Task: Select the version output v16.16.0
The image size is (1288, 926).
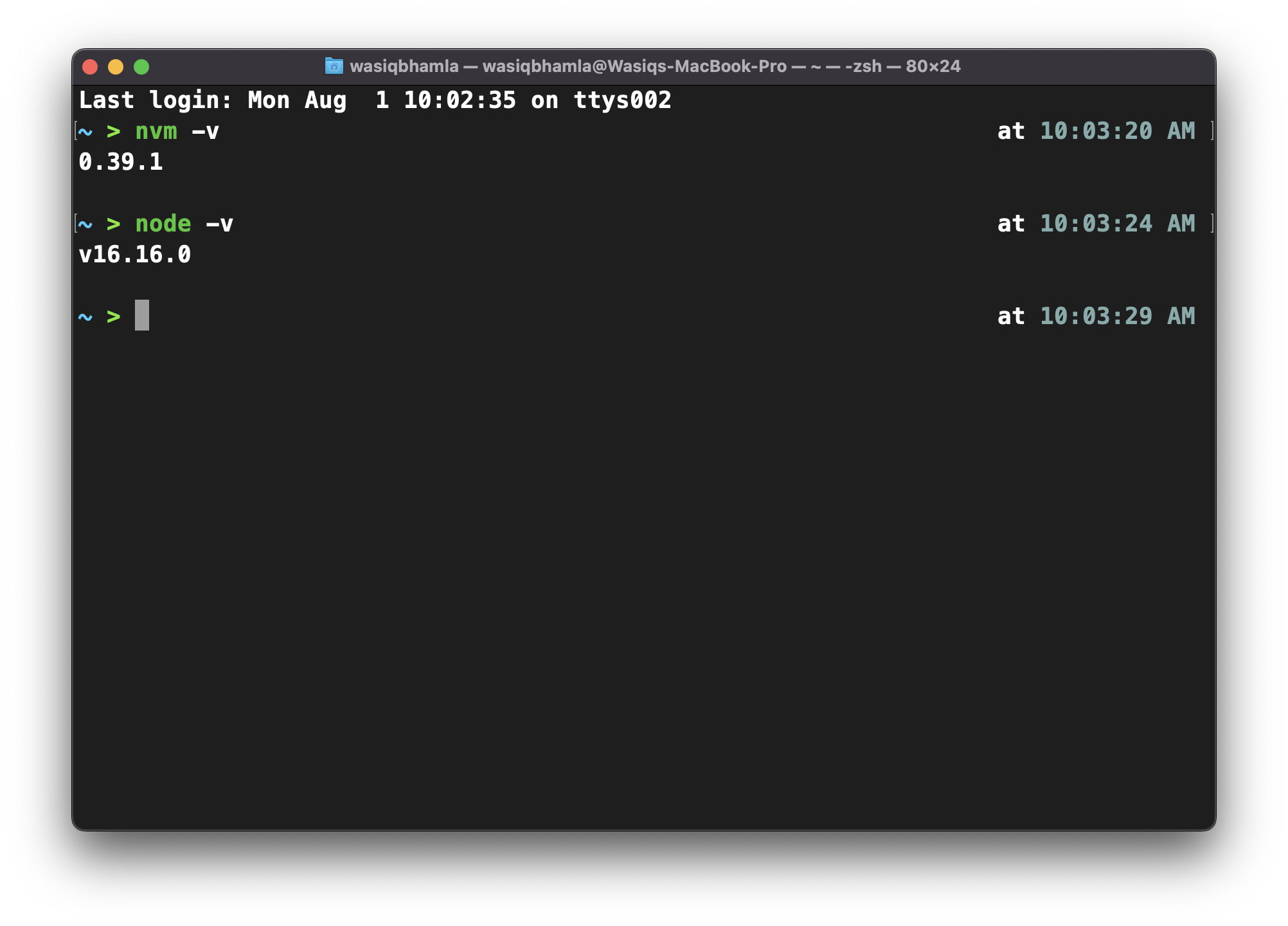Action: (135, 254)
